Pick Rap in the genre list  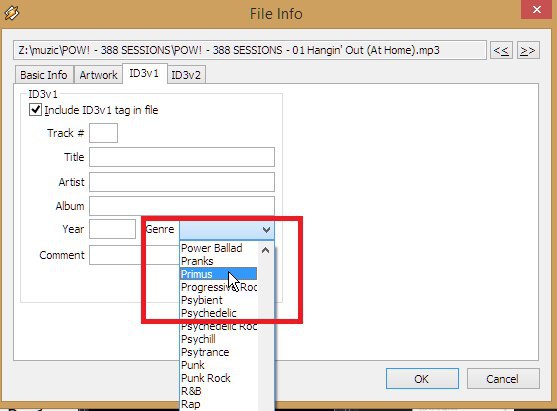click(218, 404)
